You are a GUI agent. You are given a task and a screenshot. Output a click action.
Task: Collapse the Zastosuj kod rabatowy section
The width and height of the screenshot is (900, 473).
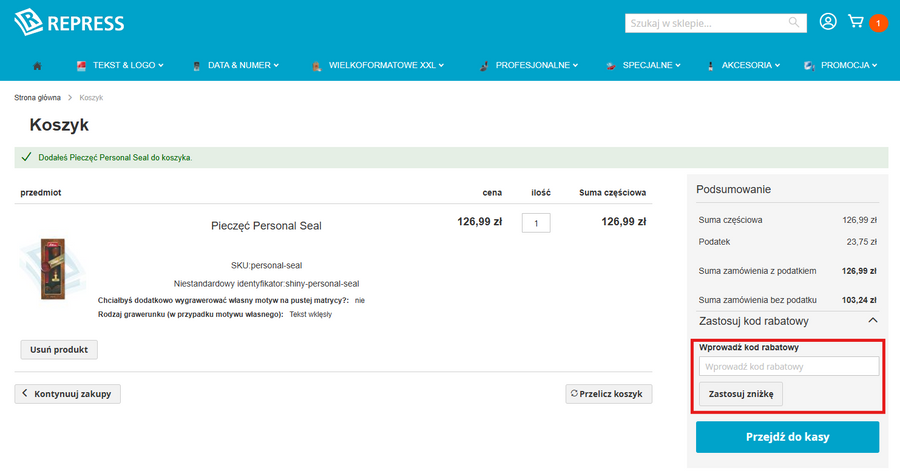873,321
